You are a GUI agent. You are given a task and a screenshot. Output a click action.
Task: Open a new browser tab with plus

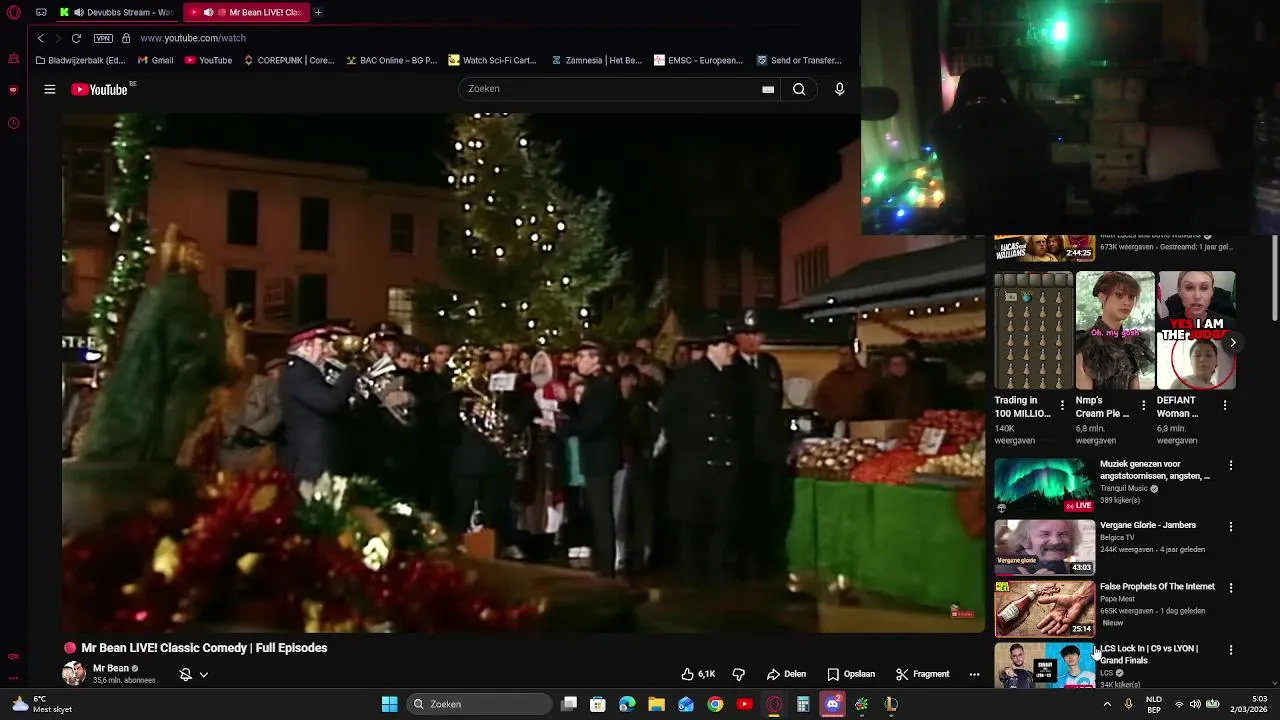[318, 12]
